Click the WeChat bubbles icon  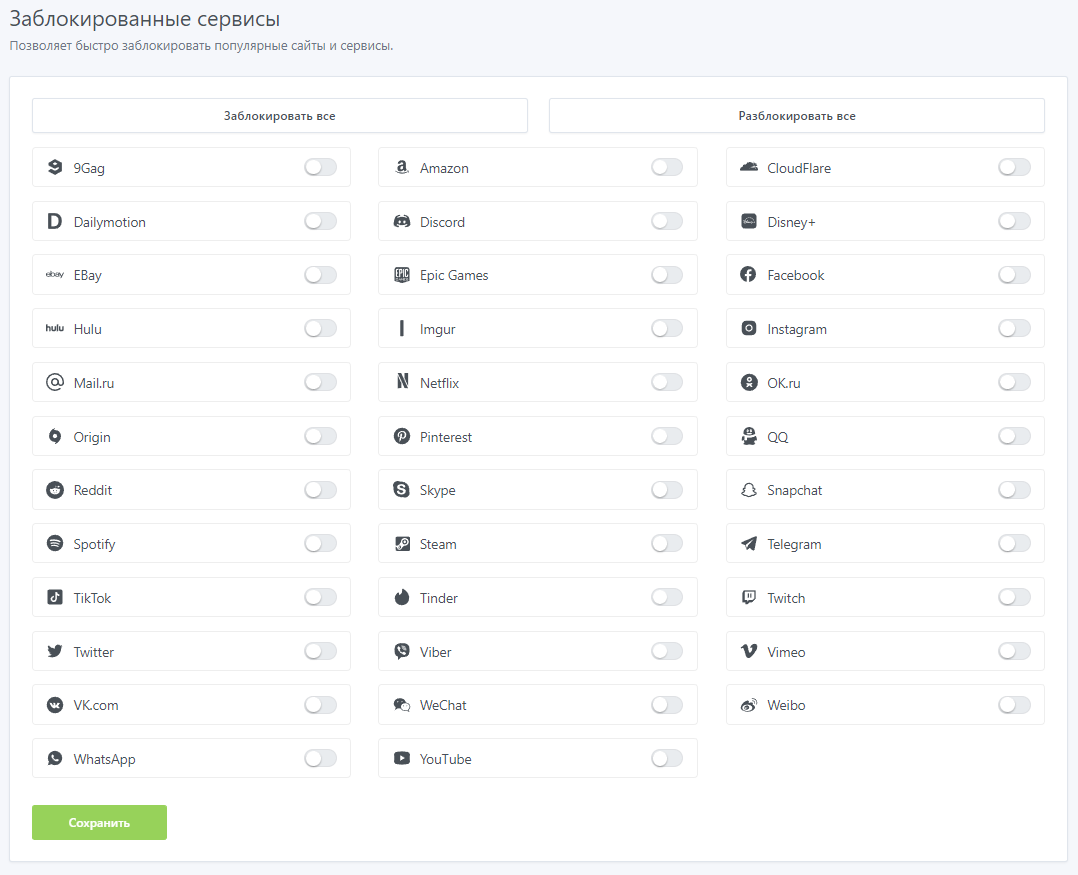pos(402,705)
